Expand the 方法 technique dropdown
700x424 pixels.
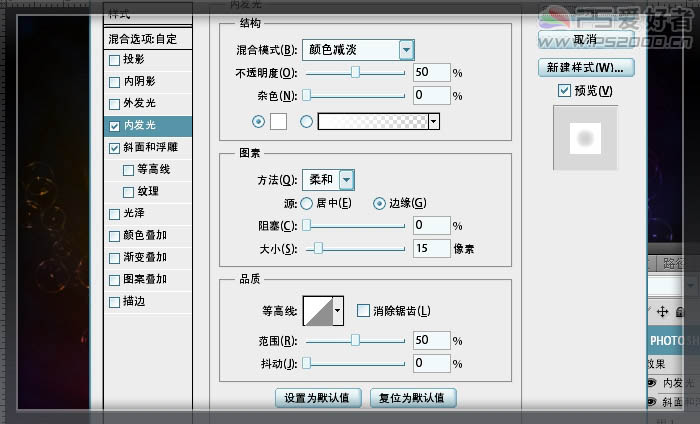coord(346,180)
